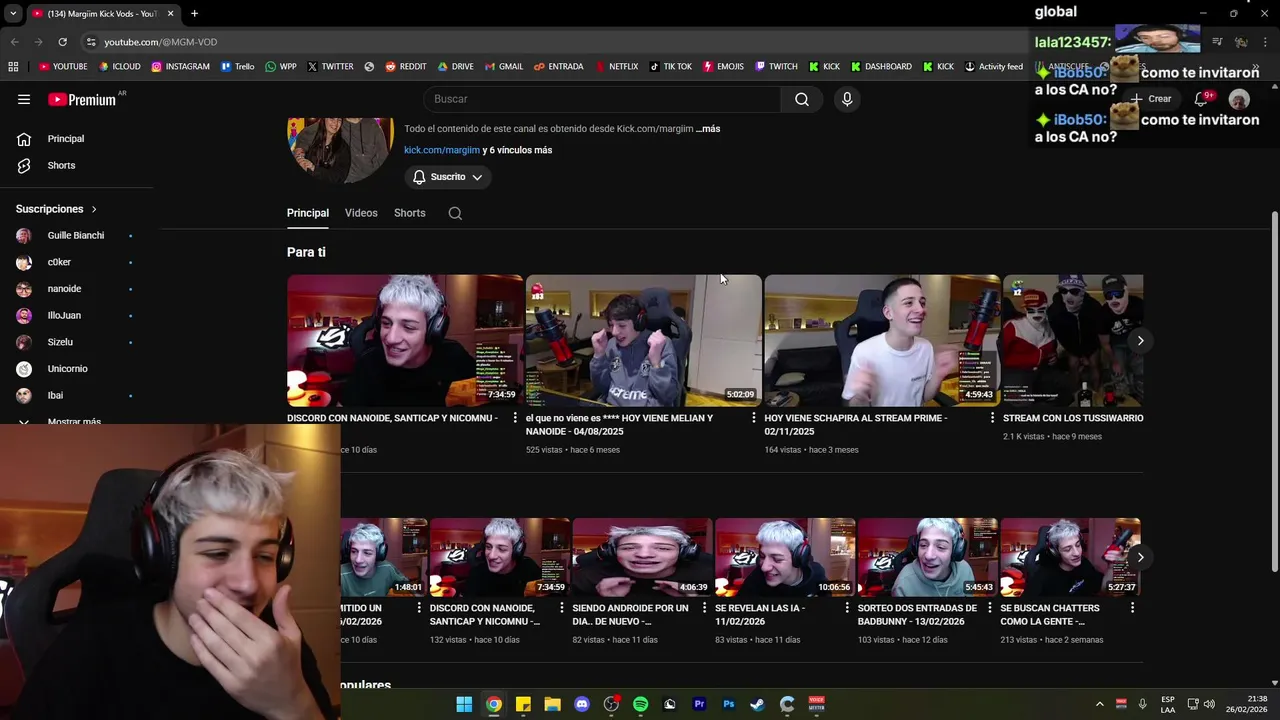Open the TIK TOK bookmark
This screenshot has width=1280, height=720.
pyautogui.click(x=670, y=67)
